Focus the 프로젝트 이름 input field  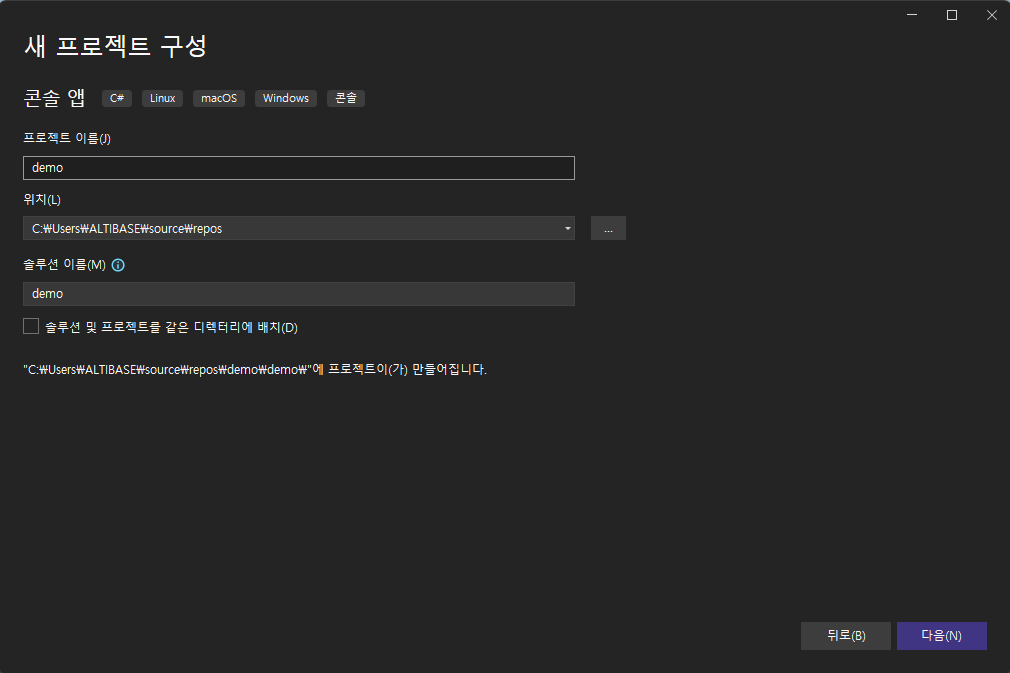298,168
